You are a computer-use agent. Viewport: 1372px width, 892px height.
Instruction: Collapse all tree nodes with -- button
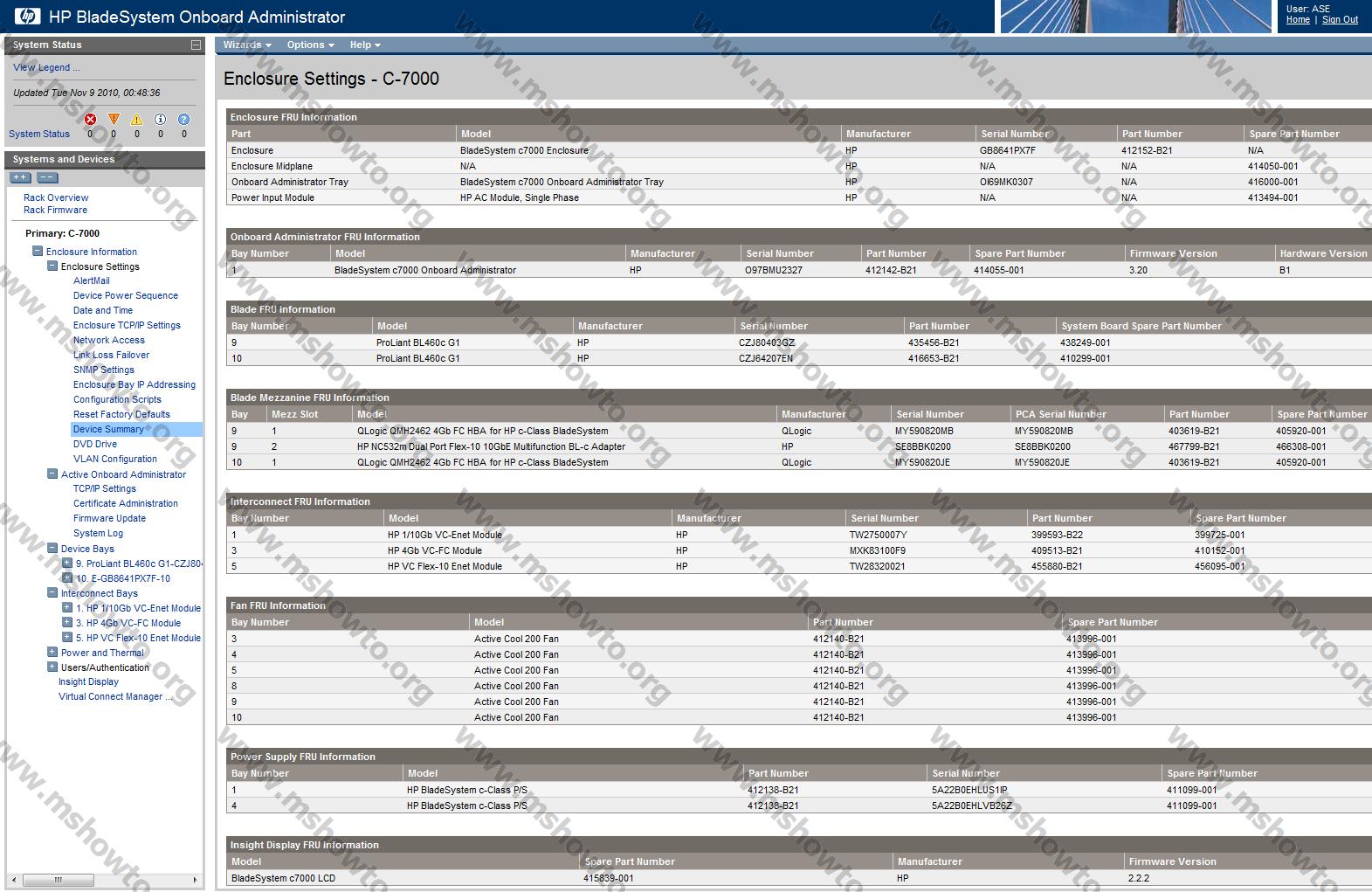[47, 177]
